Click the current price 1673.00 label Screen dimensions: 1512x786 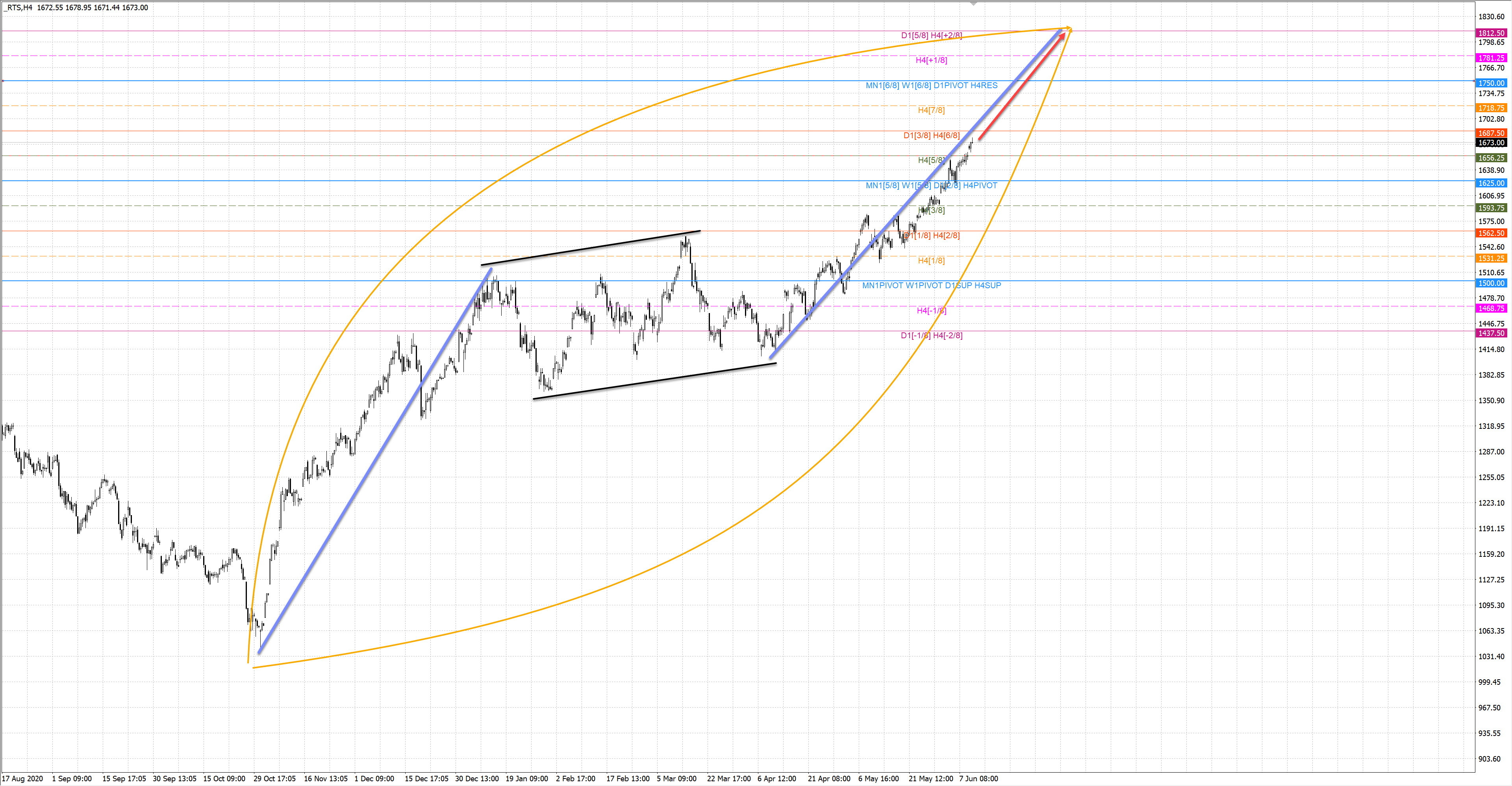(x=1491, y=143)
